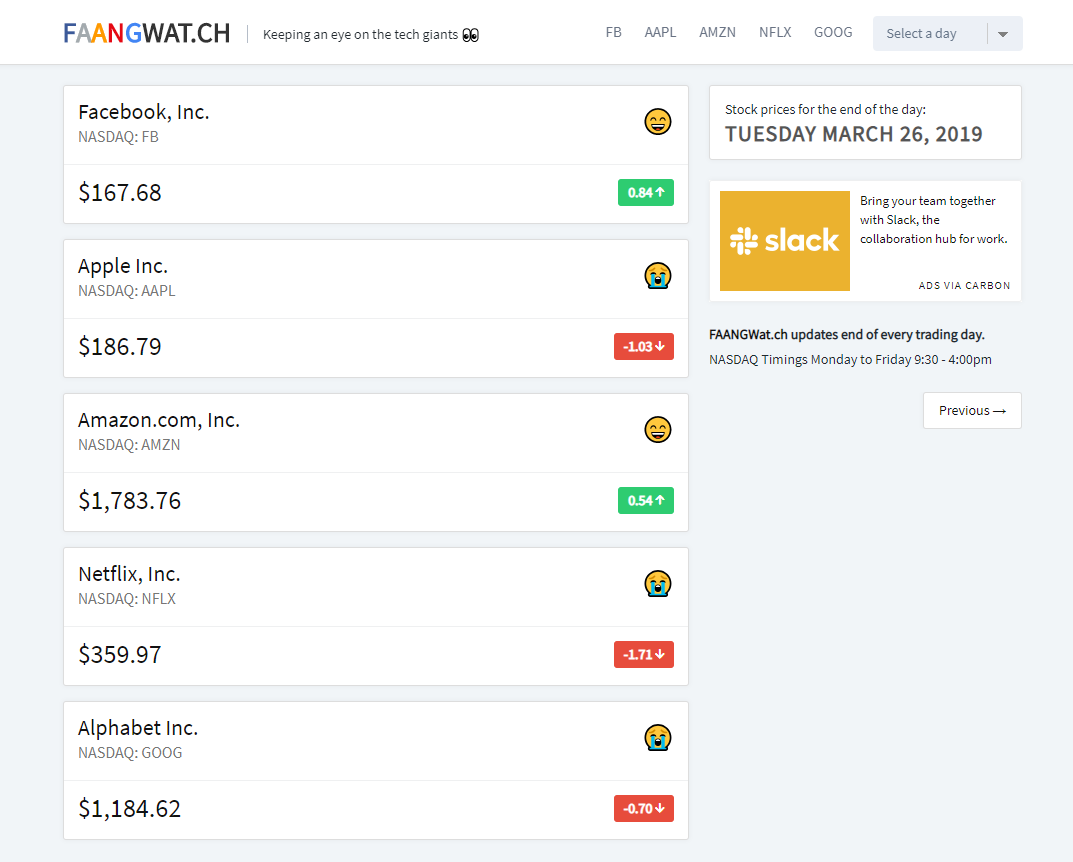Click the $167.68 price
The width and height of the screenshot is (1073, 862).
point(120,193)
